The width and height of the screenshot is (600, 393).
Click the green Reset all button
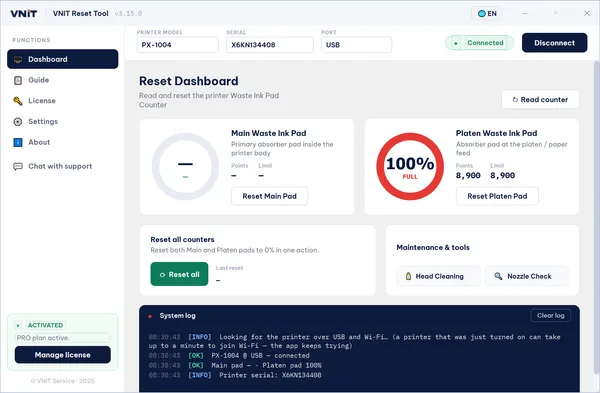point(179,274)
